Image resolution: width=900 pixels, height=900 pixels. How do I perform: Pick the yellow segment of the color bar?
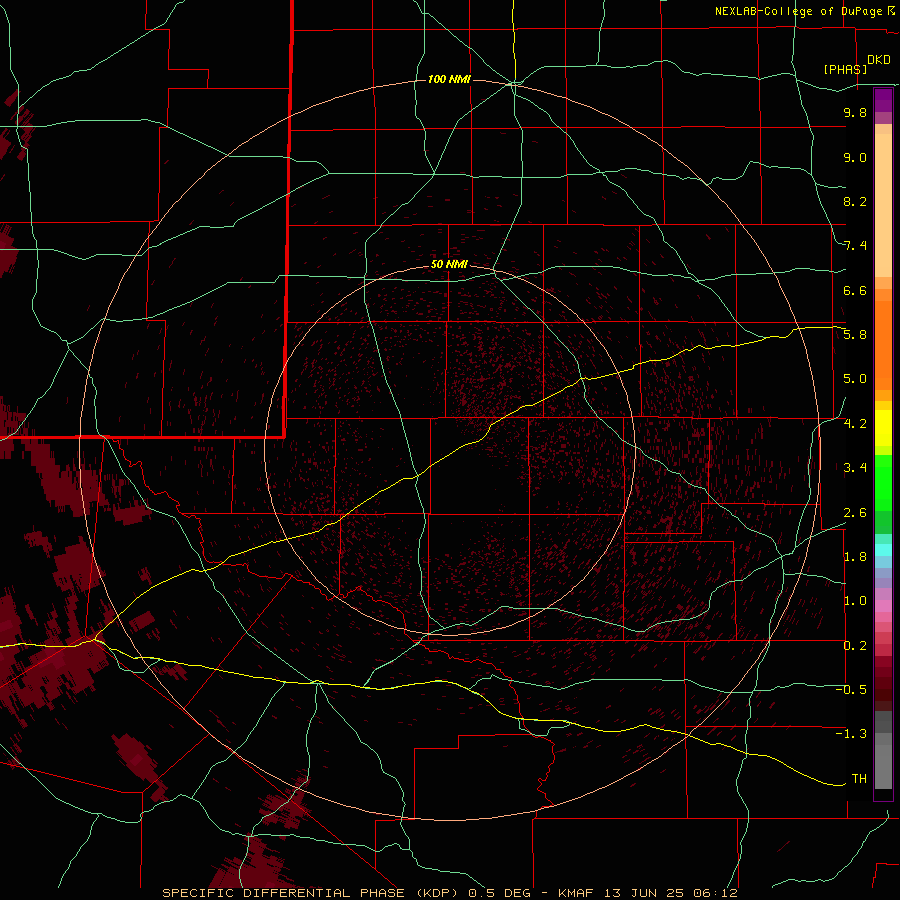click(x=883, y=428)
